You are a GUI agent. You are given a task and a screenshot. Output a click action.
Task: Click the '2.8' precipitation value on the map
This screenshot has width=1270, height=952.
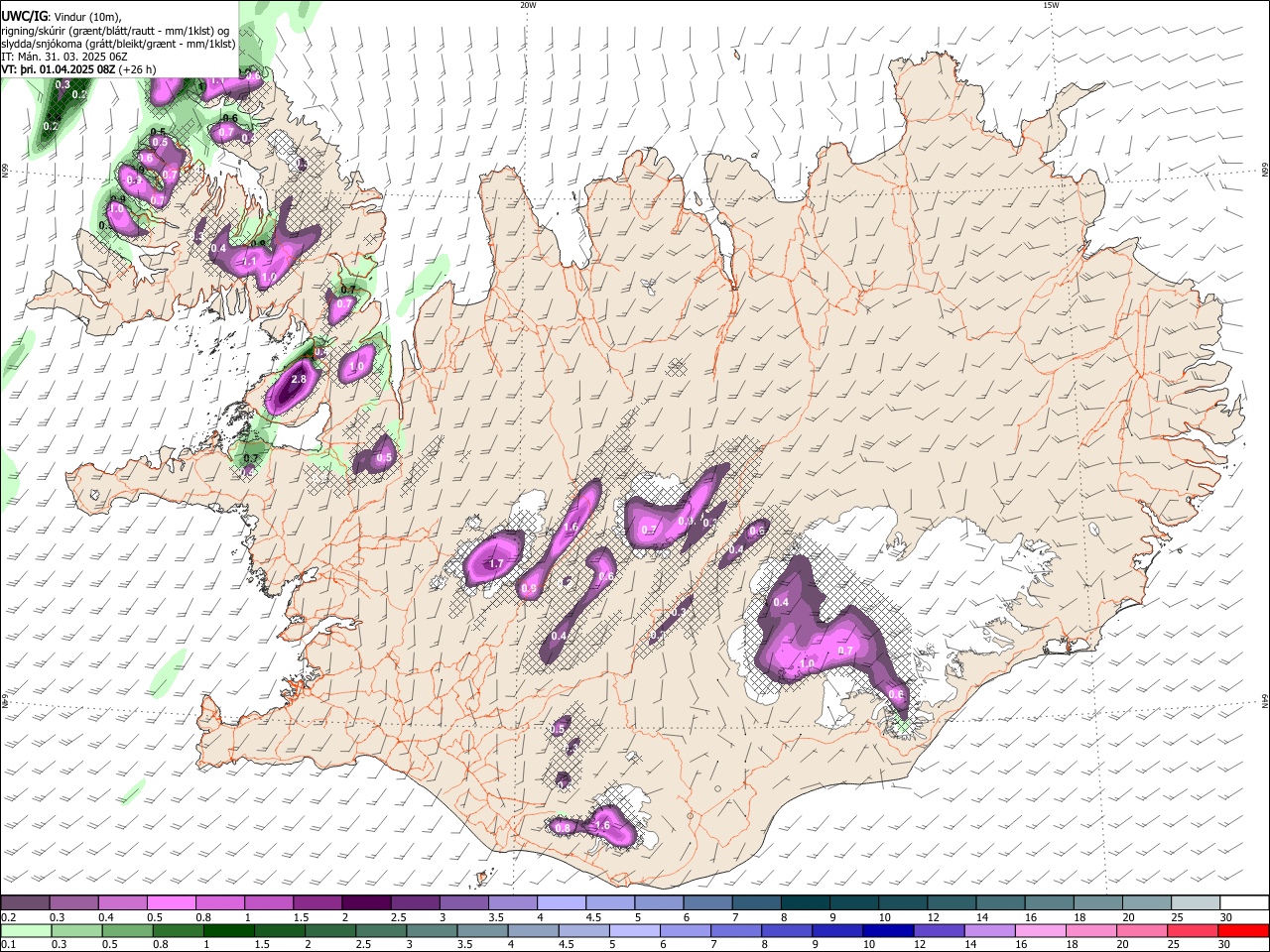(297, 379)
